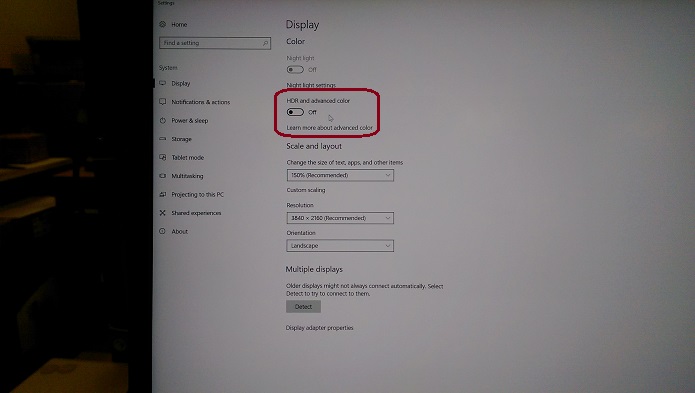Open Night light settings link
Screen dimensions: 695x393
point(311,85)
